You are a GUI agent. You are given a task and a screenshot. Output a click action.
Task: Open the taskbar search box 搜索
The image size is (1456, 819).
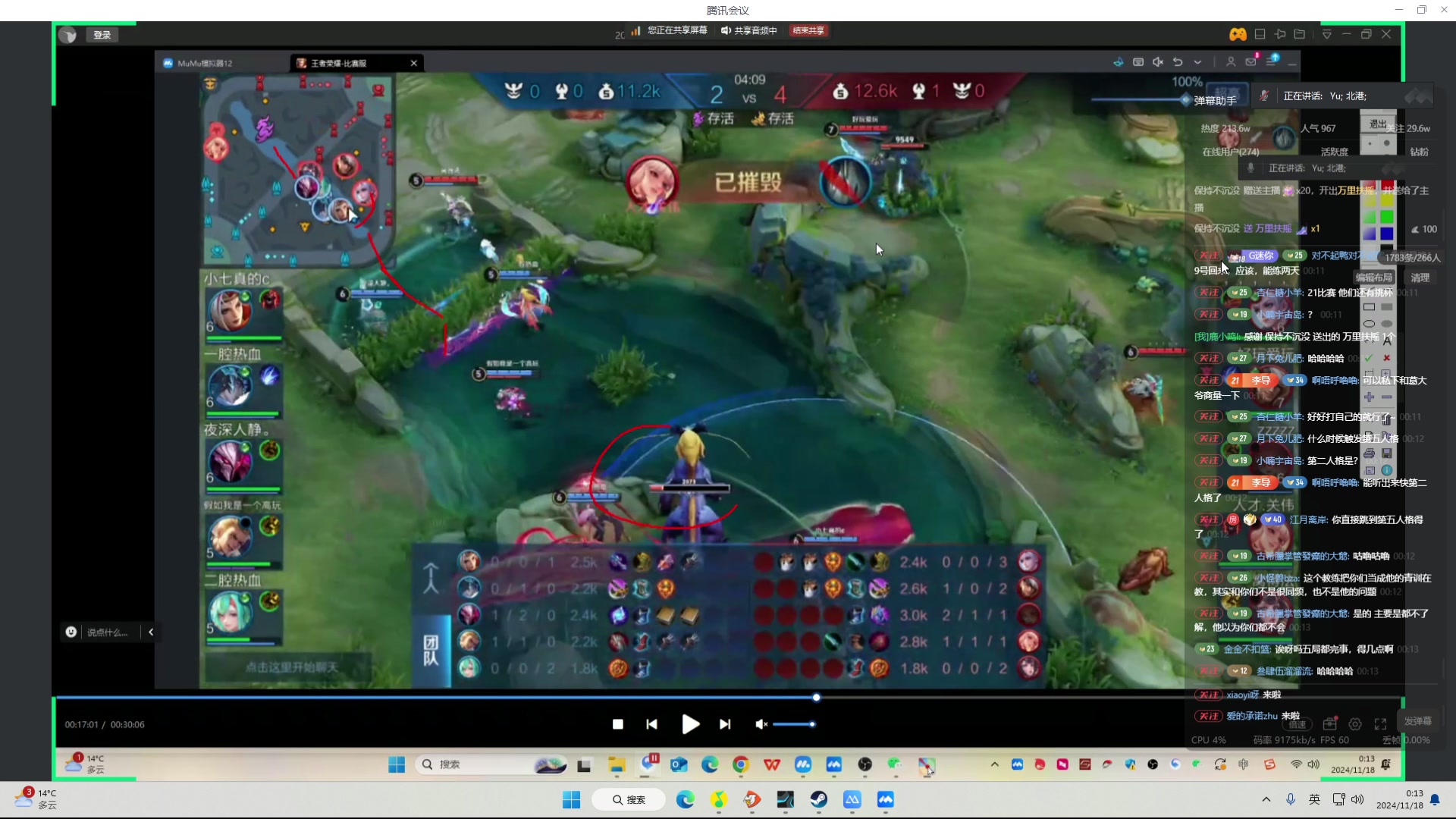tap(629, 799)
